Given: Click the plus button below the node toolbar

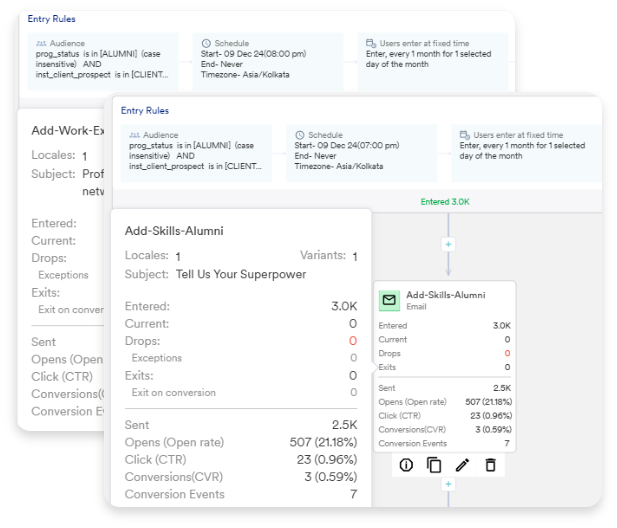Looking at the screenshot, I should pyautogui.click(x=448, y=485).
